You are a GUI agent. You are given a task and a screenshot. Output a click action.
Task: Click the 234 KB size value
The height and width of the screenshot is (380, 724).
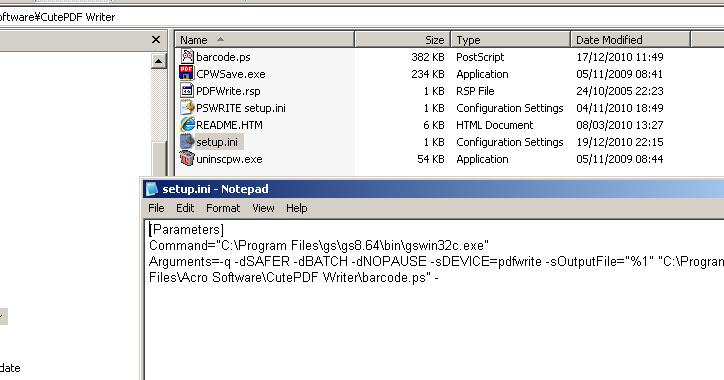[428, 74]
